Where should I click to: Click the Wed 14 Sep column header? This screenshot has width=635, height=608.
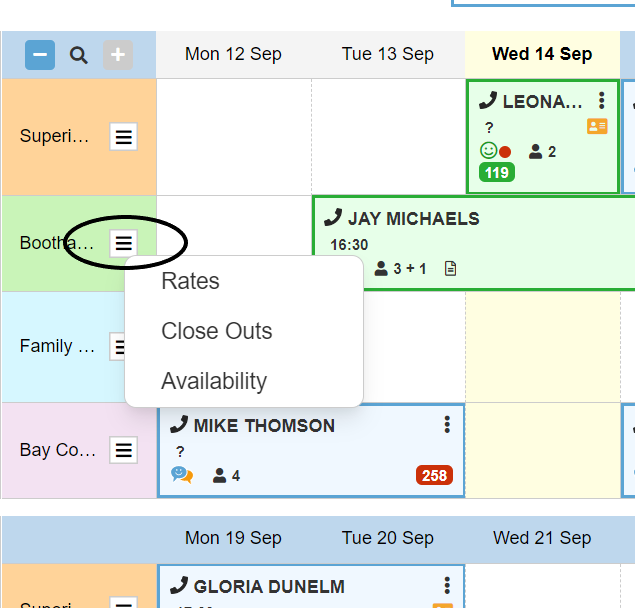click(542, 54)
